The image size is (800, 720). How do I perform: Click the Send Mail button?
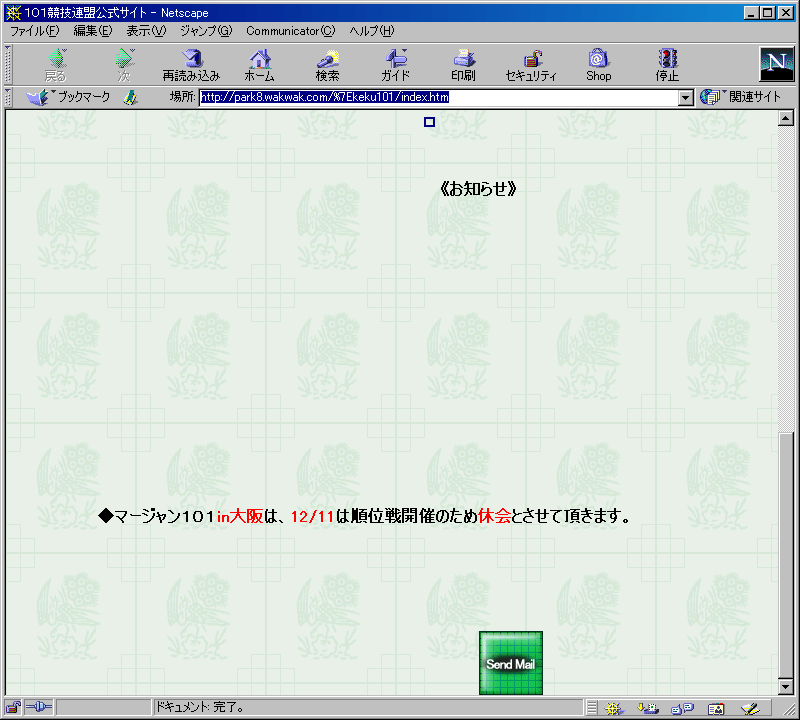pos(511,663)
